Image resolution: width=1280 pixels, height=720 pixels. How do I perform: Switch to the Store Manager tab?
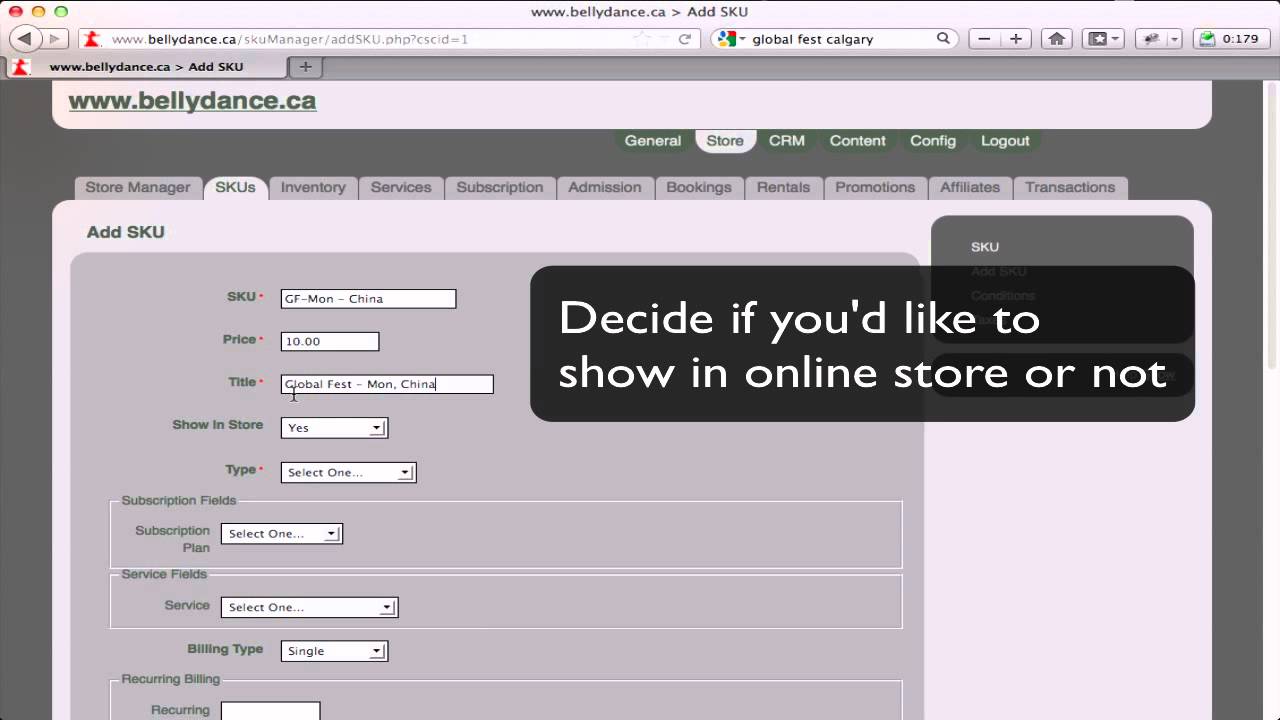(137, 187)
